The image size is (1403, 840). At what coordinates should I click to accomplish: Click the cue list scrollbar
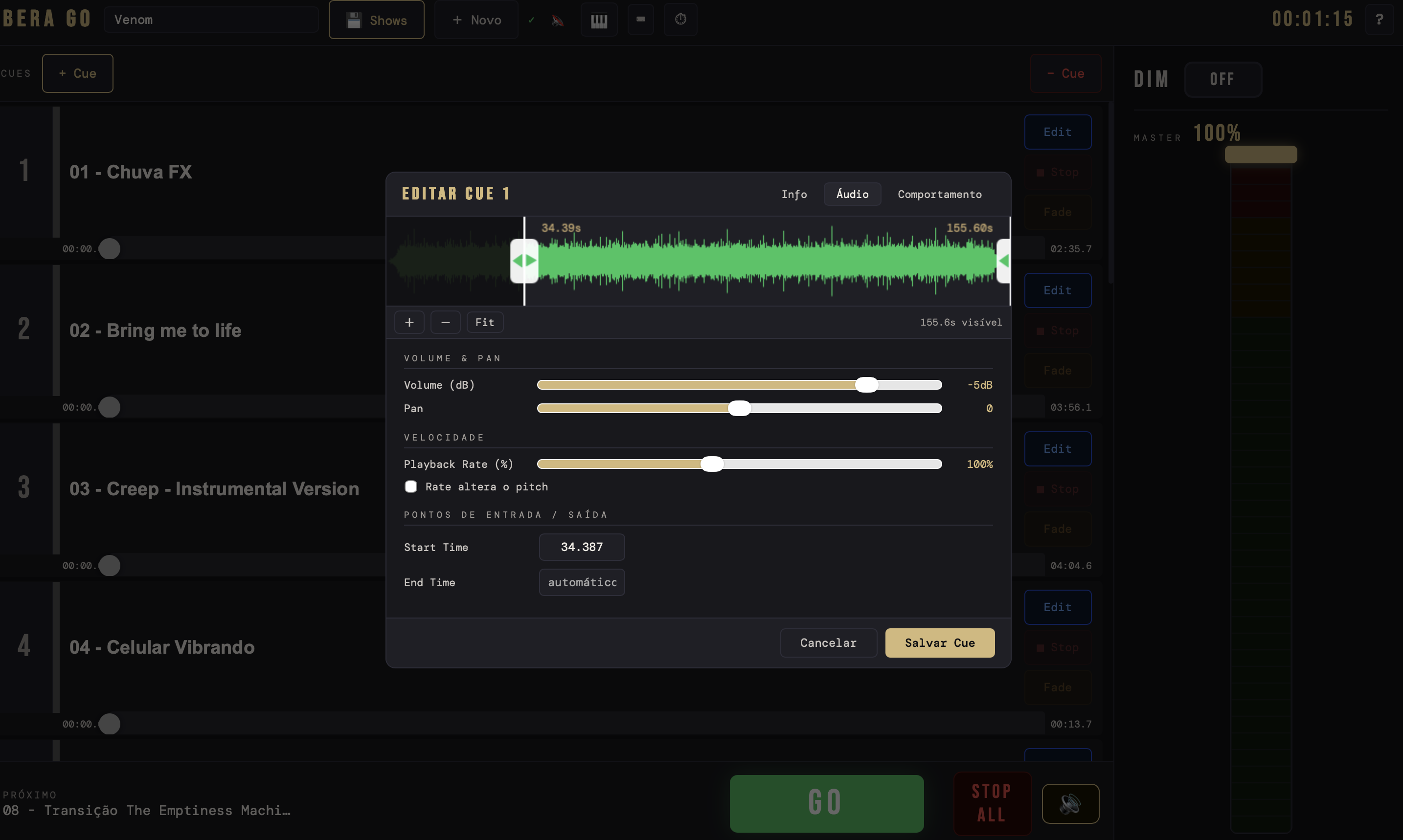pyautogui.click(x=1110, y=193)
